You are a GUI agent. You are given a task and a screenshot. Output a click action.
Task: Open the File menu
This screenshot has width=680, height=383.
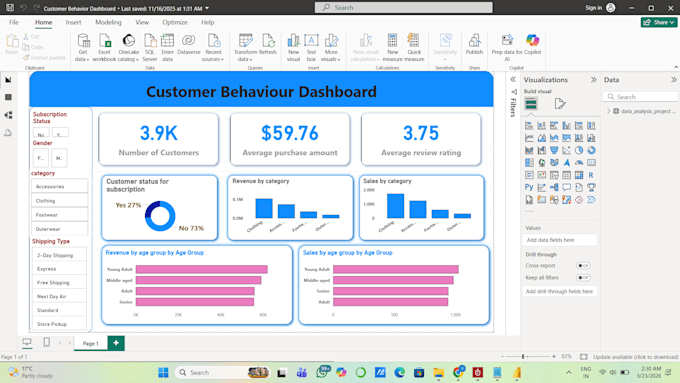14,22
